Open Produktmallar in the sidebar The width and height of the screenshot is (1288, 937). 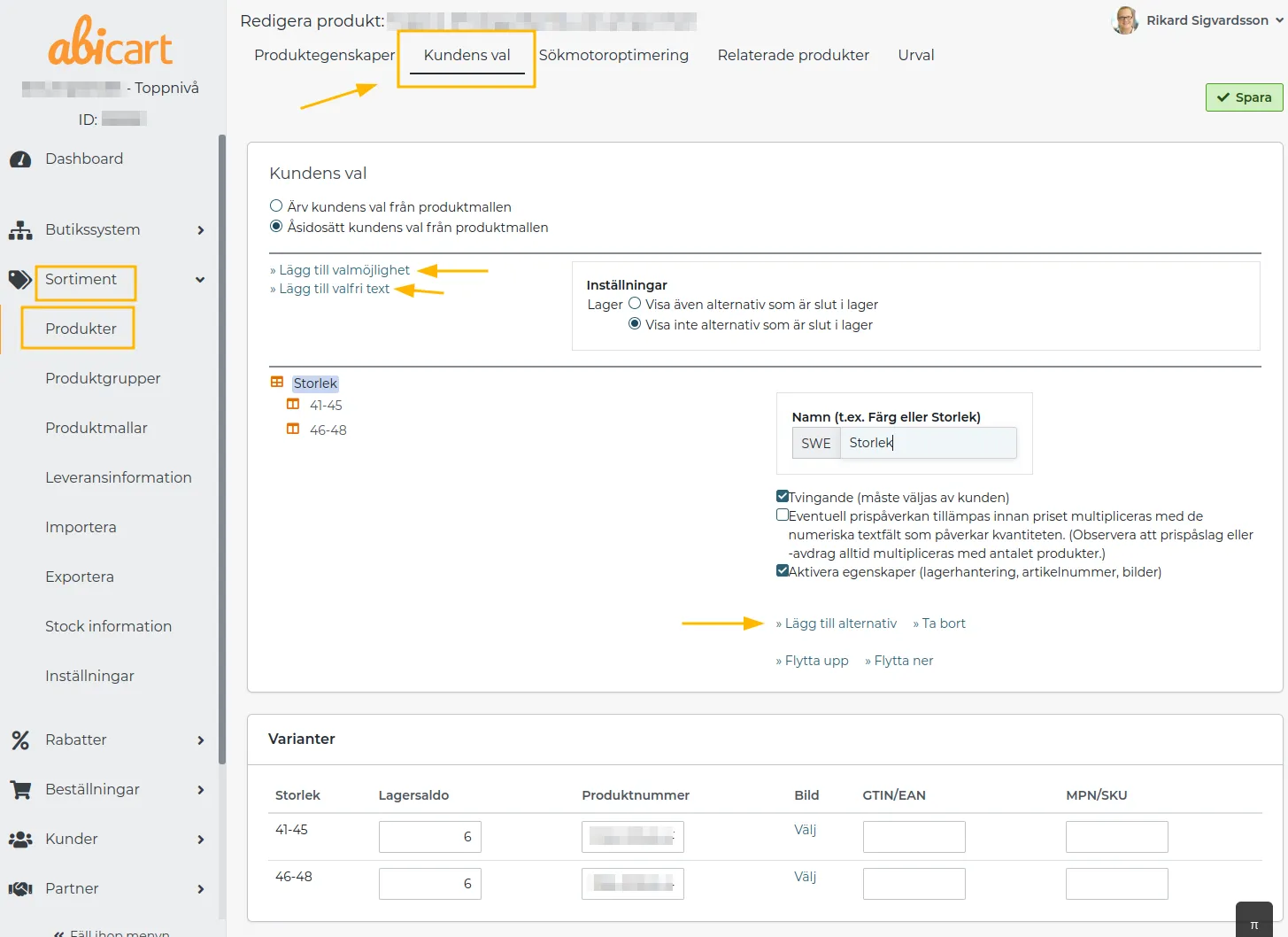pyautogui.click(x=96, y=429)
